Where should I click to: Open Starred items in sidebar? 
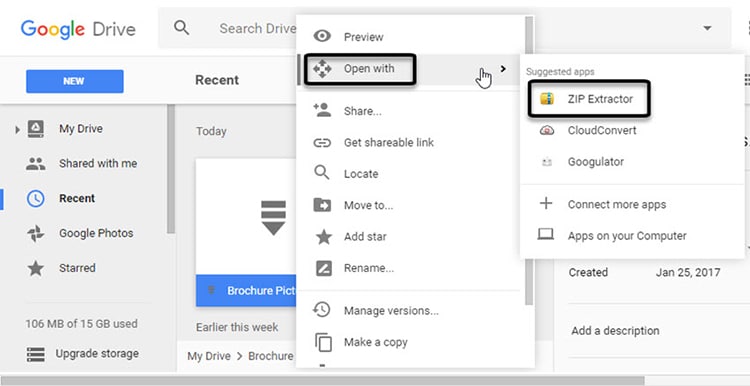77,268
